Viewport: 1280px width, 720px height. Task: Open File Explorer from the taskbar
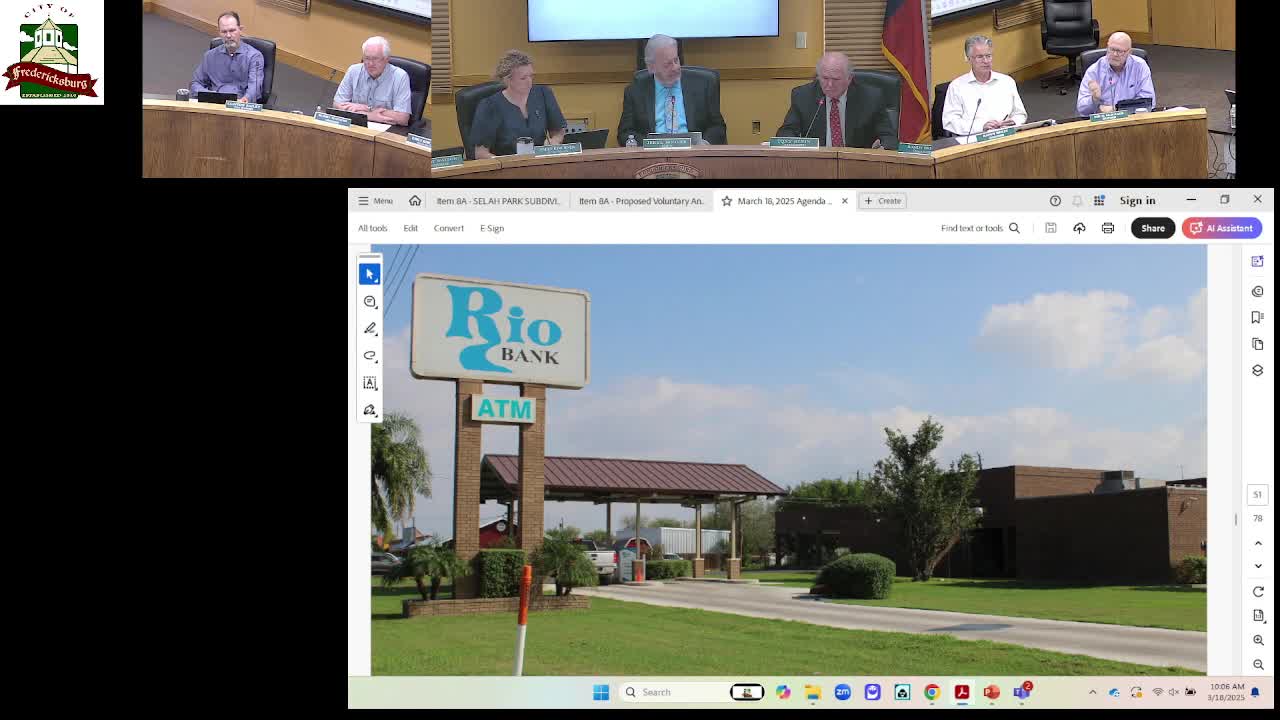[x=813, y=692]
